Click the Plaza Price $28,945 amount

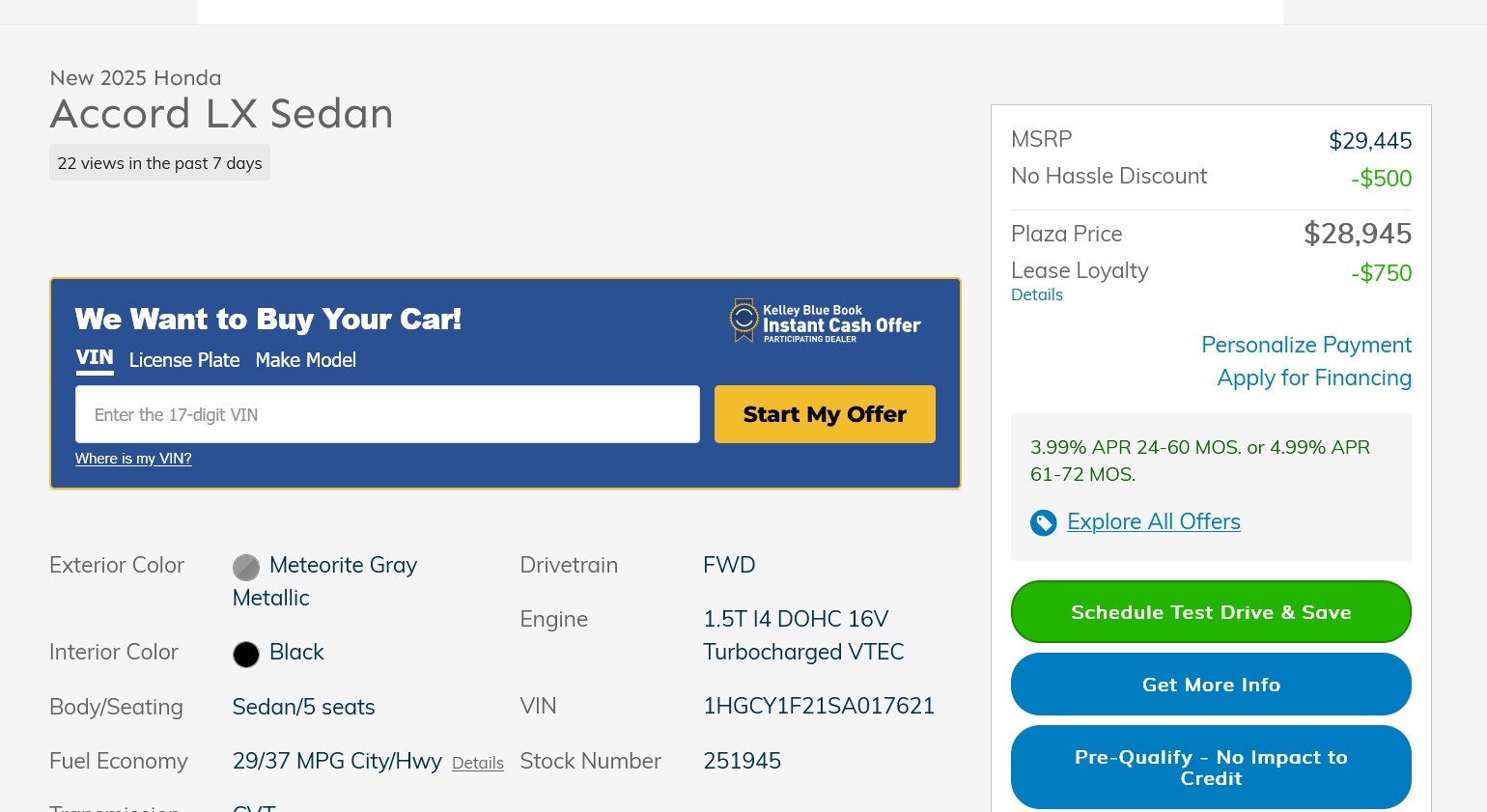1358,234
